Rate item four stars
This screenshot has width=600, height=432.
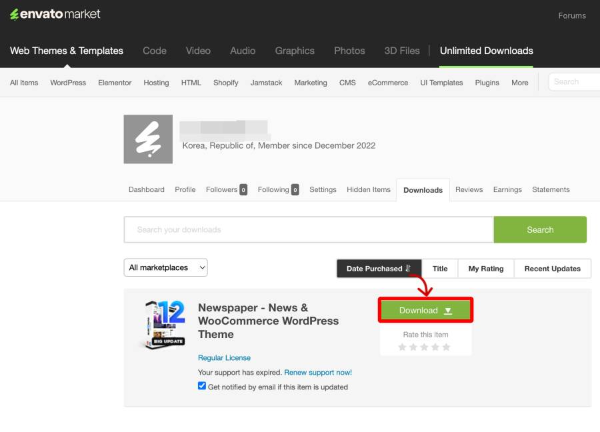tap(435, 347)
